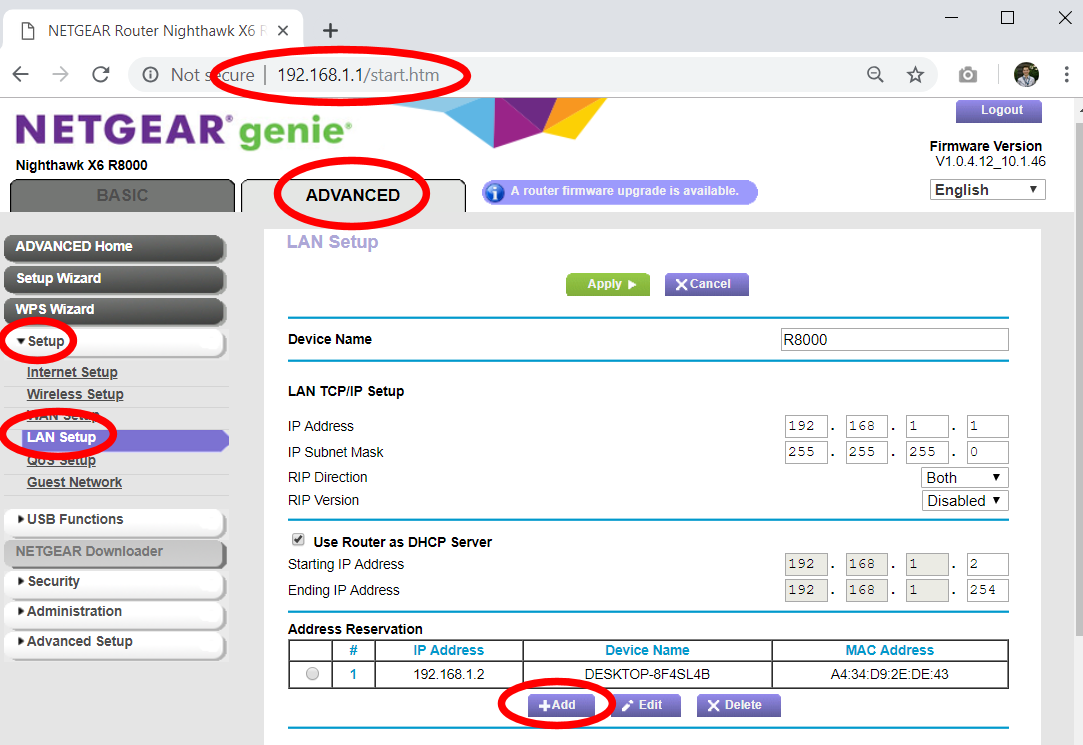Open the Chrome three-dot menu
This screenshot has height=745, width=1083.
click(x=1066, y=75)
